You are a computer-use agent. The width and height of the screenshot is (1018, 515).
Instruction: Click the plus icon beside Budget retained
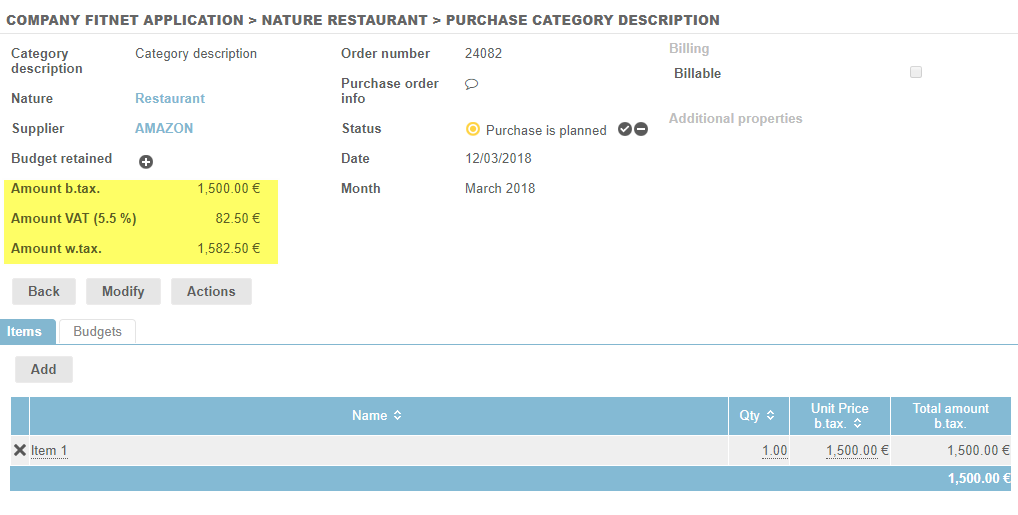point(146,161)
